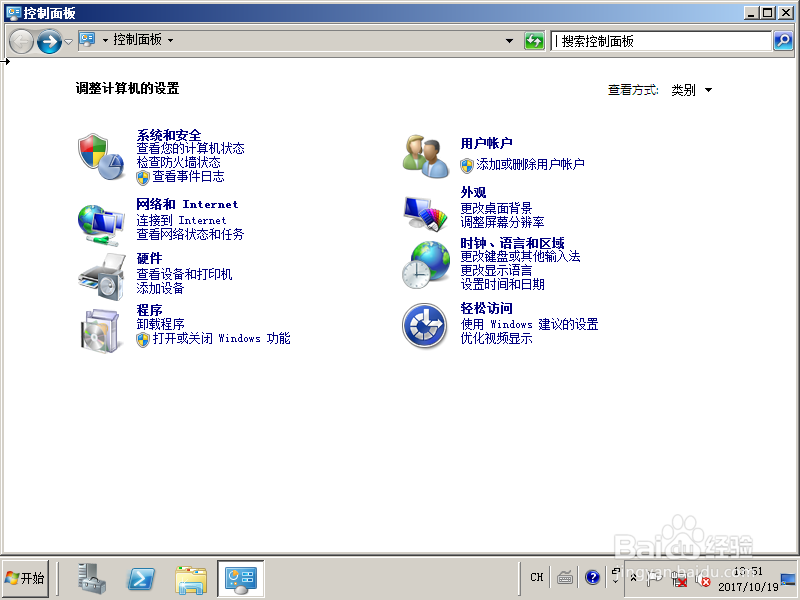Screen dimensions: 800x600
Task: Open the 系统和安全 heading link
Action: 169,135
